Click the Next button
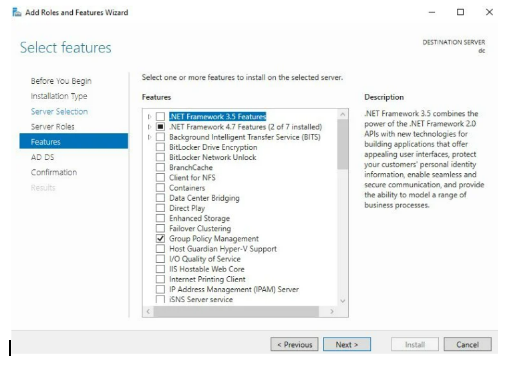Screen dimensions: 505x369 pyautogui.click(x=347, y=344)
